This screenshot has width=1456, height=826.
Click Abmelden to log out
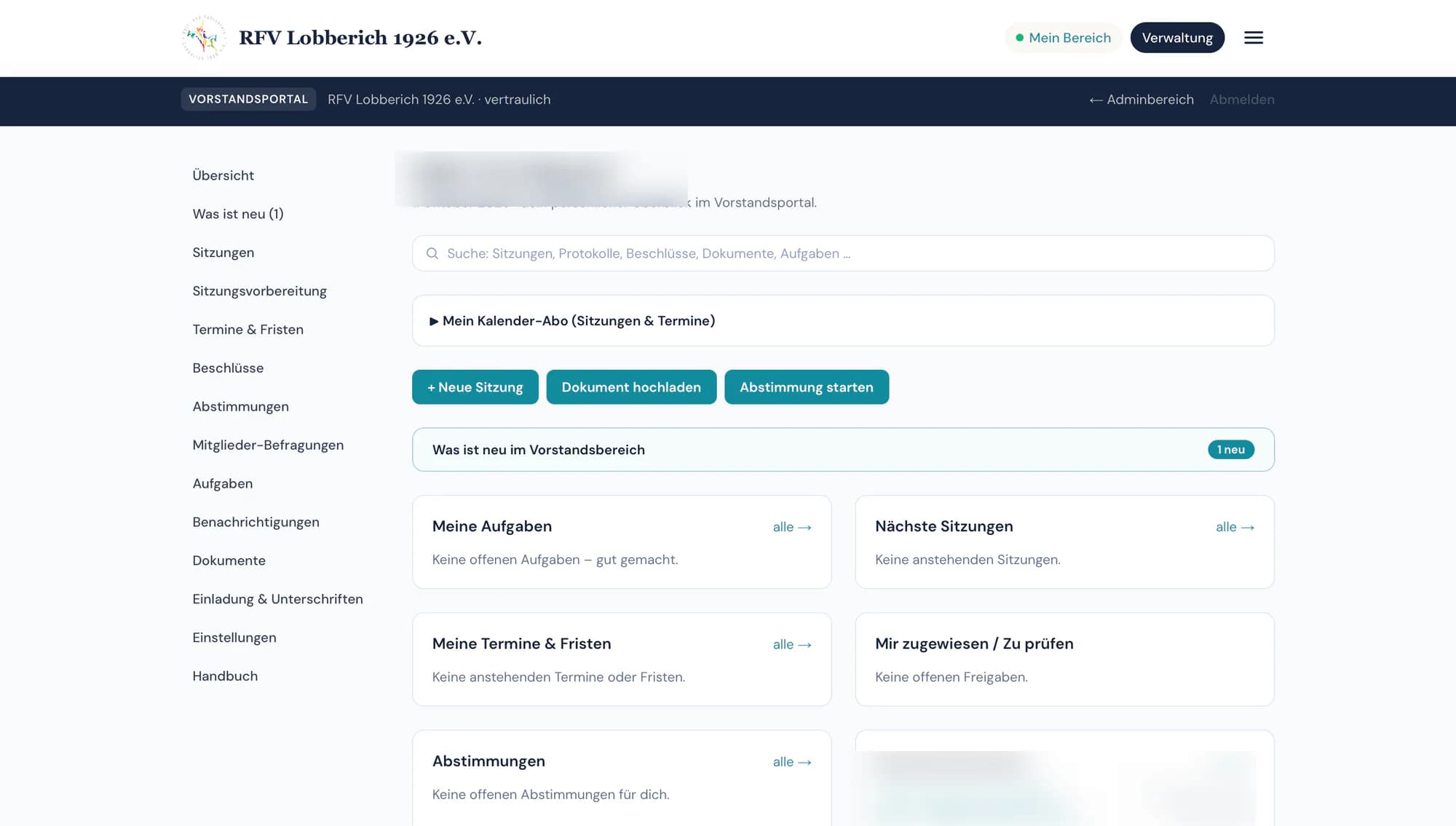tap(1241, 100)
